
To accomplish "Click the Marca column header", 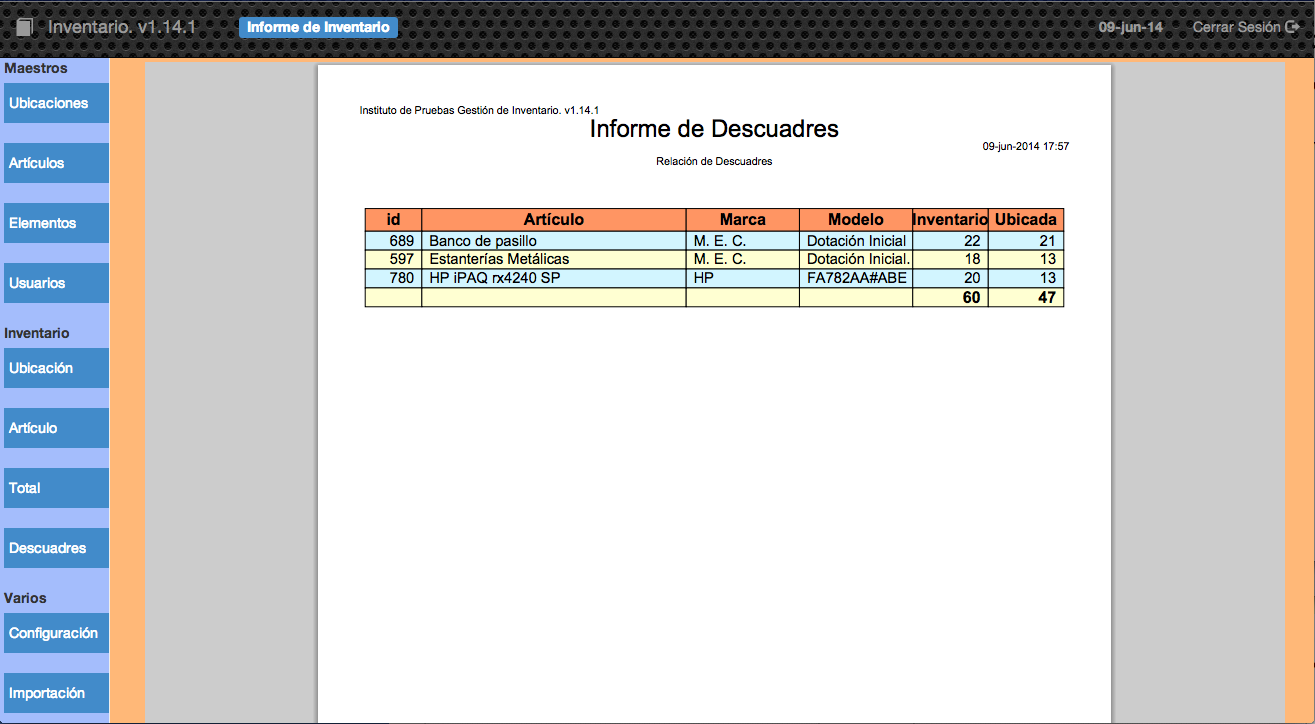I will coord(743,219).
